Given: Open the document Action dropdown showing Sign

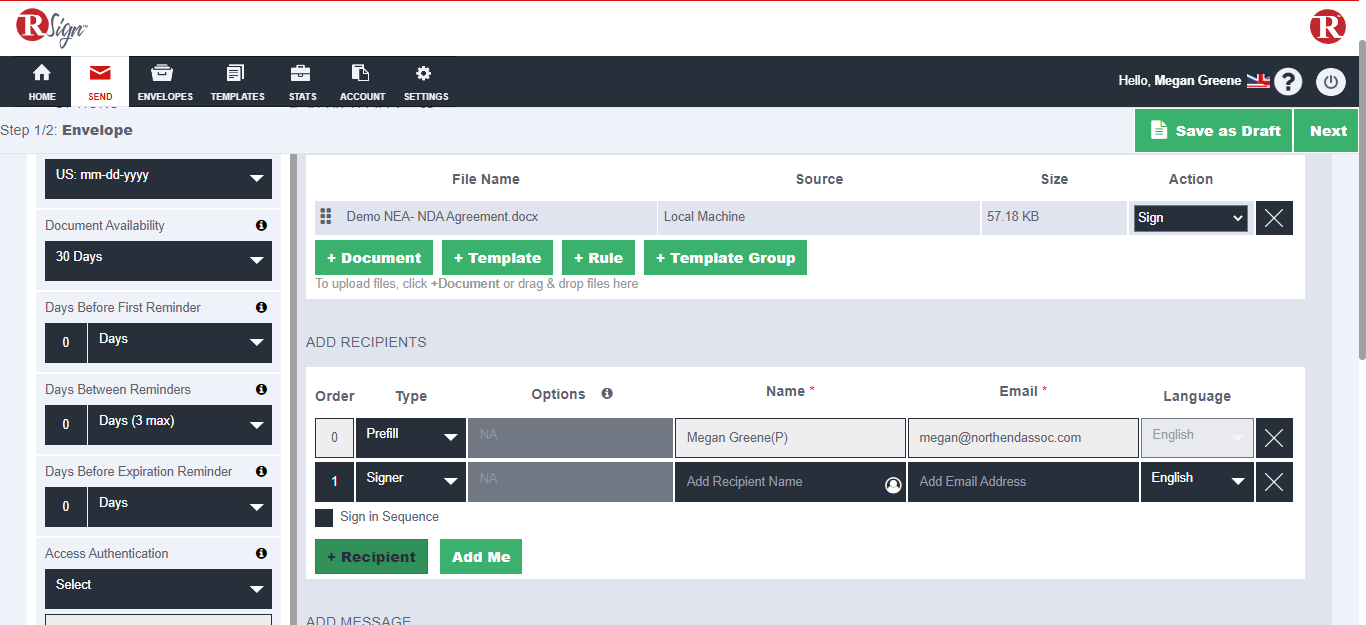Looking at the screenshot, I should click(1190, 218).
